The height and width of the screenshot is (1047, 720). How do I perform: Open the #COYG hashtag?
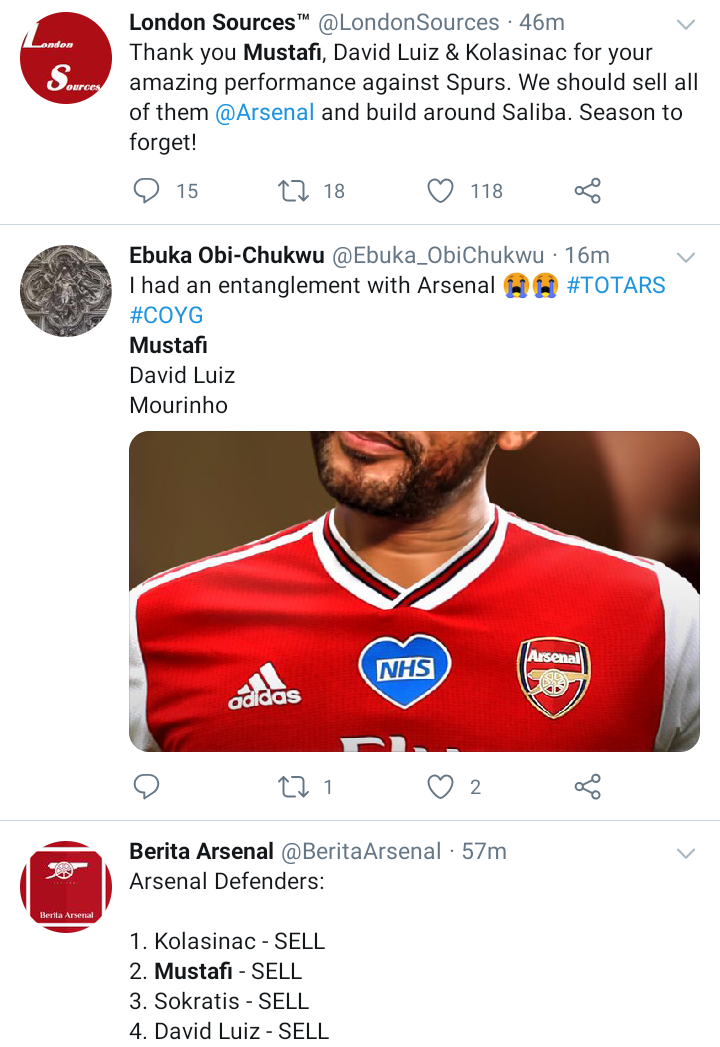(x=166, y=315)
